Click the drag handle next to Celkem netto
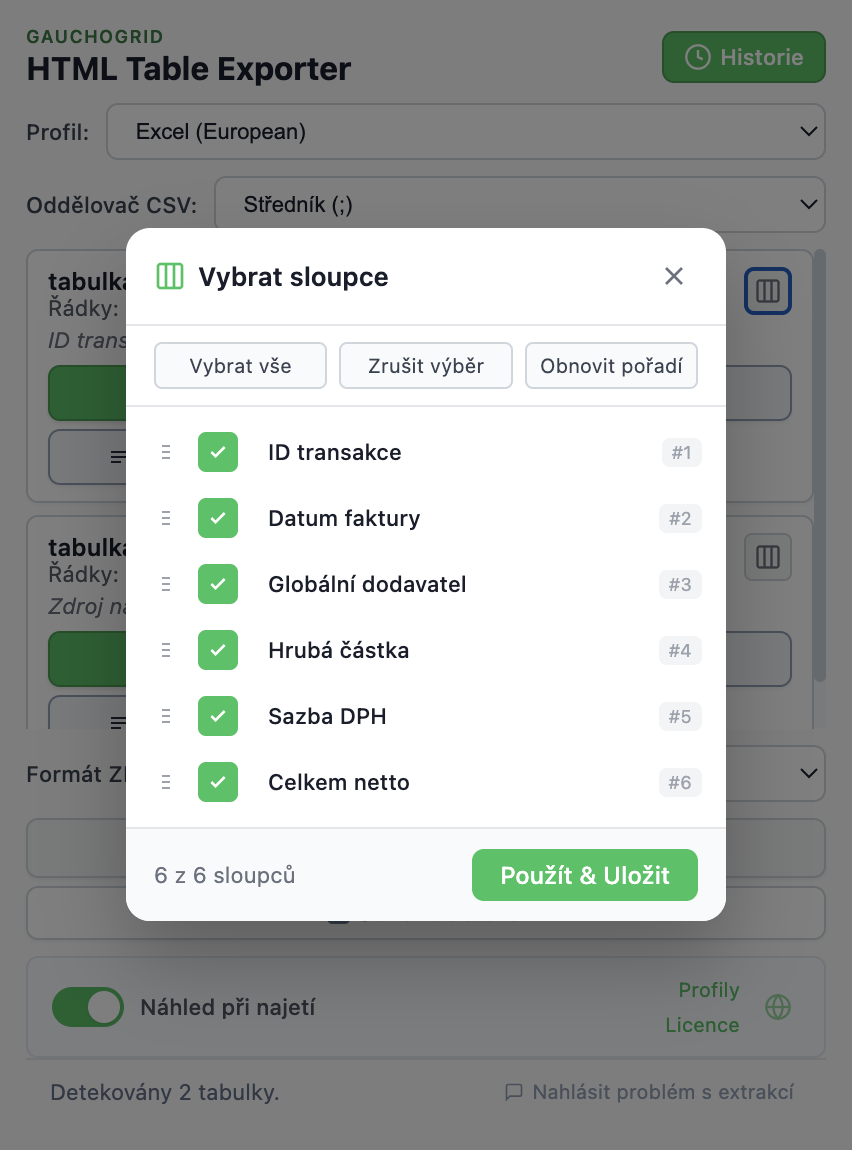 tap(166, 782)
